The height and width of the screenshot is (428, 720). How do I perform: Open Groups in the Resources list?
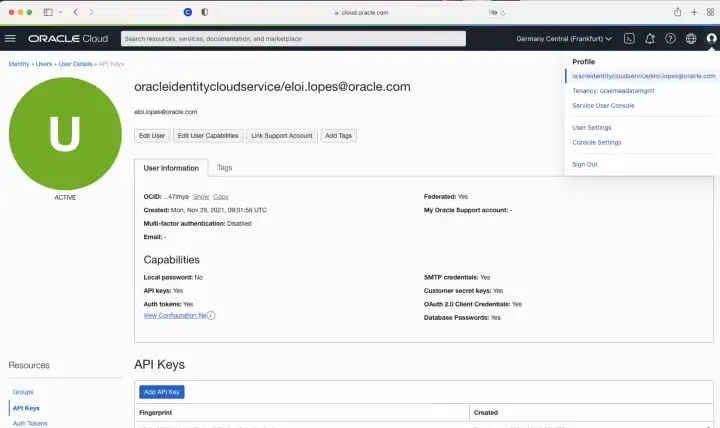coord(23,392)
